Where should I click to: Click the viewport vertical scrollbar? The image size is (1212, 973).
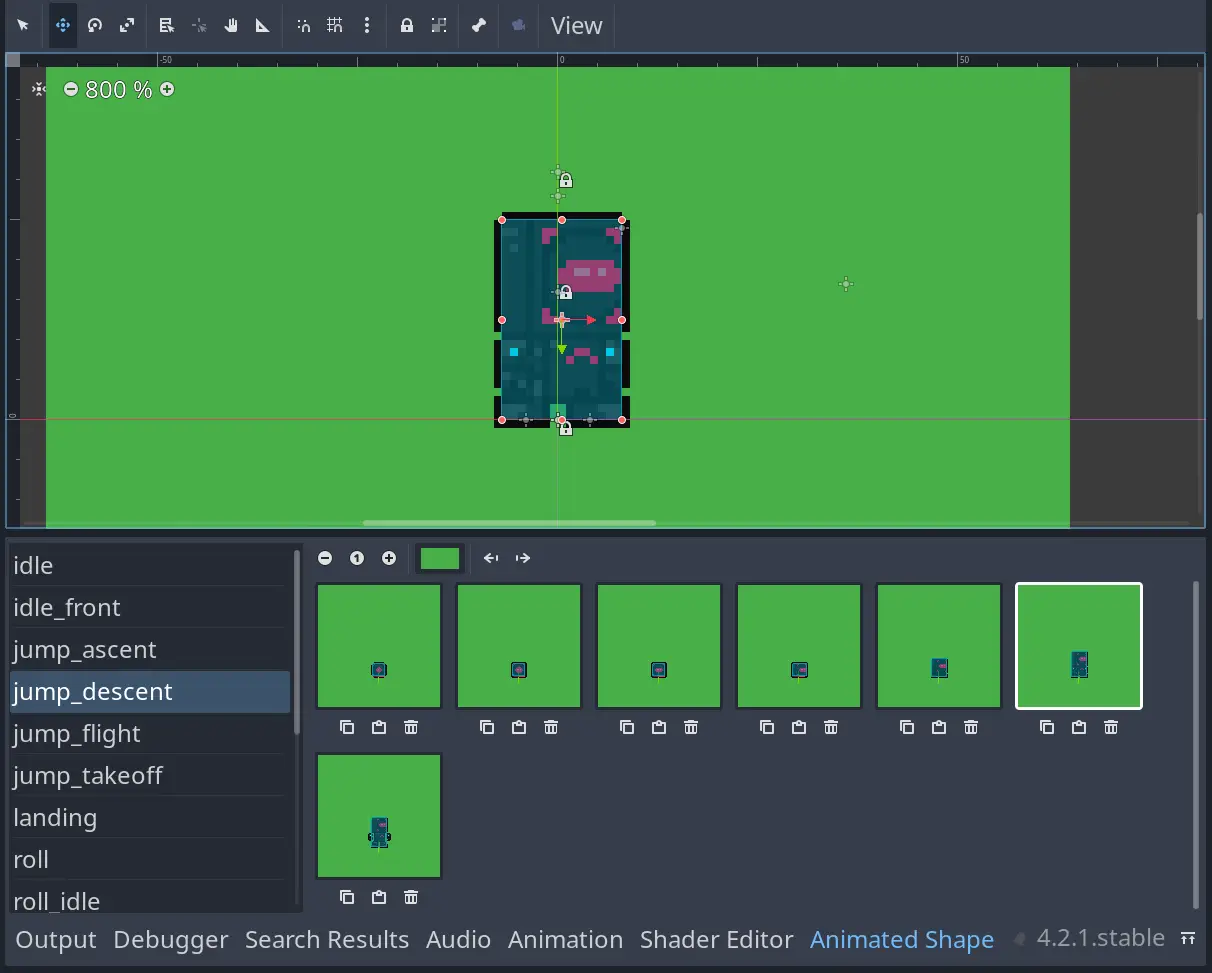[x=1200, y=266]
